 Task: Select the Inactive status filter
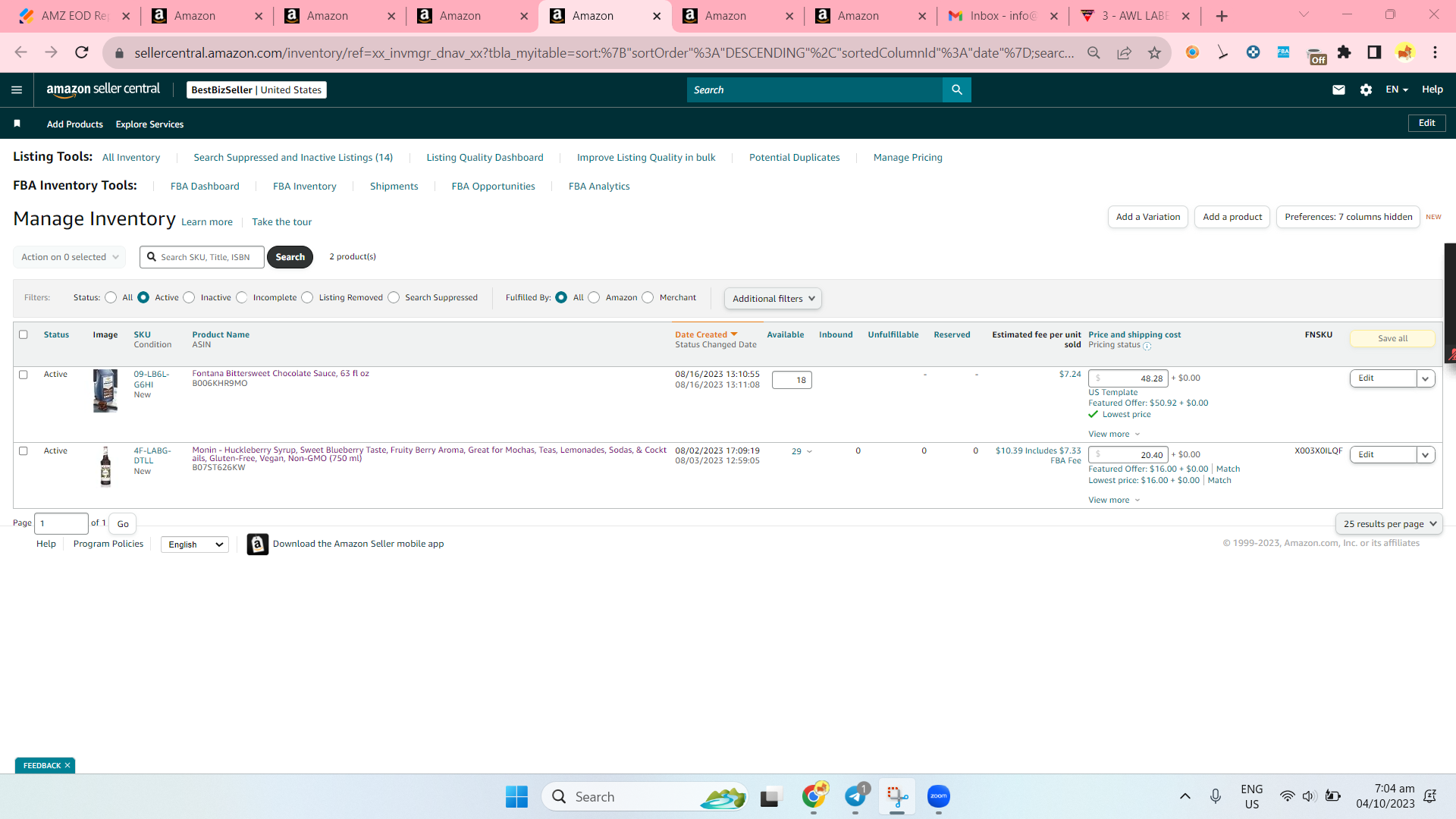point(189,297)
